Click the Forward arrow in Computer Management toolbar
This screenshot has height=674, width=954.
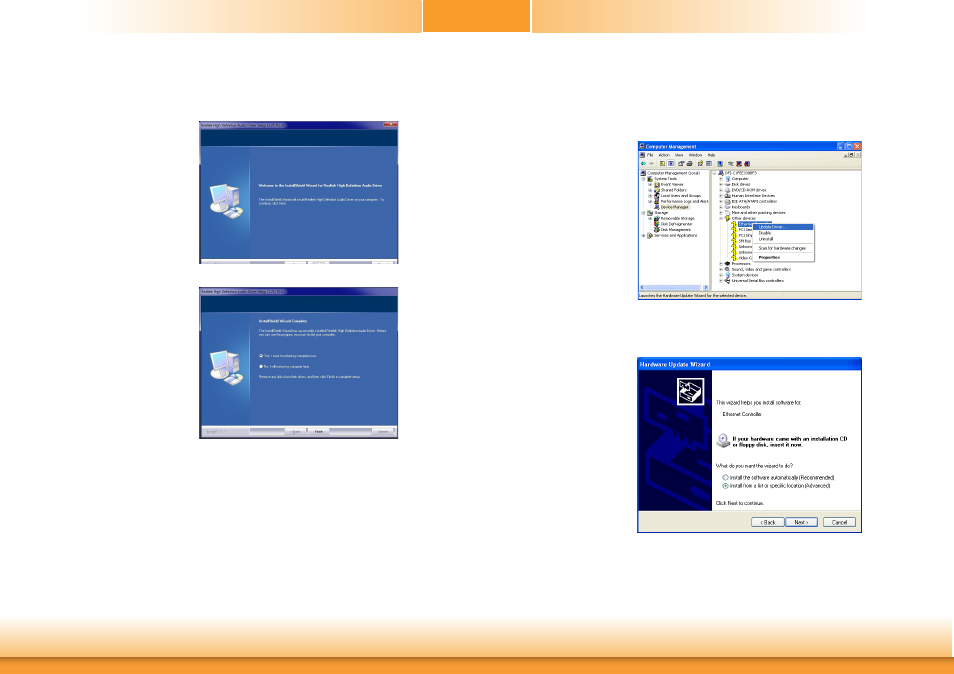tap(651, 164)
